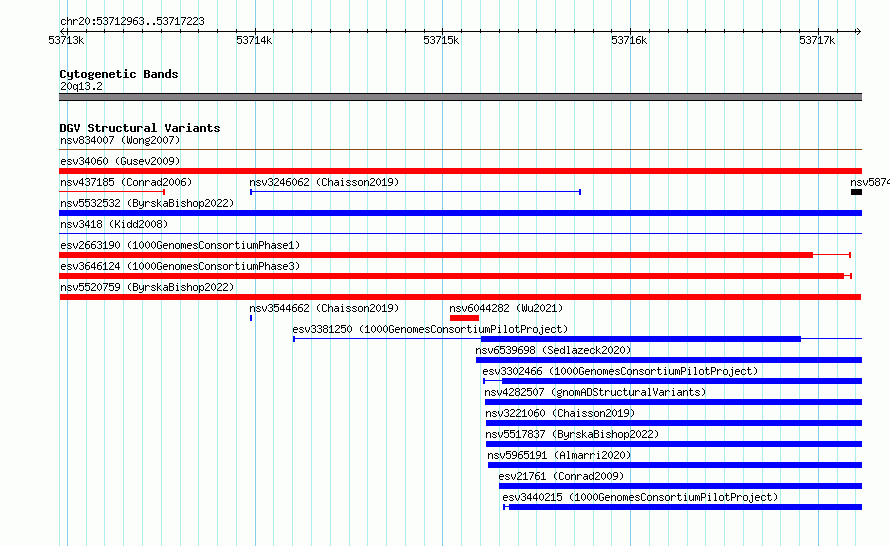The width and height of the screenshot is (890, 546).
Task: Click the DGV Structural Variants track title
Action: point(140,128)
